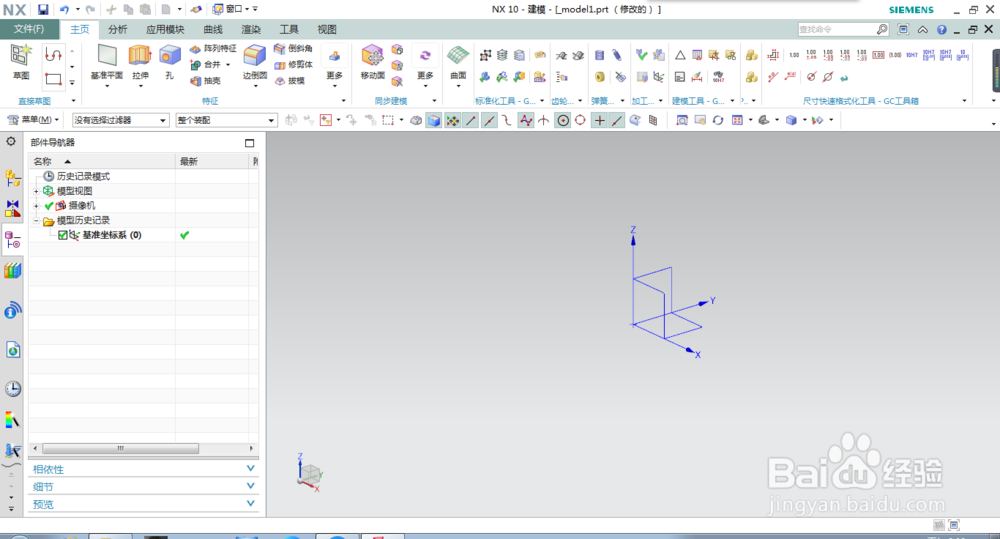1000x539 pixels.
Task: Select the Edge Blend (边倒圆) tool
Action: pos(255,63)
